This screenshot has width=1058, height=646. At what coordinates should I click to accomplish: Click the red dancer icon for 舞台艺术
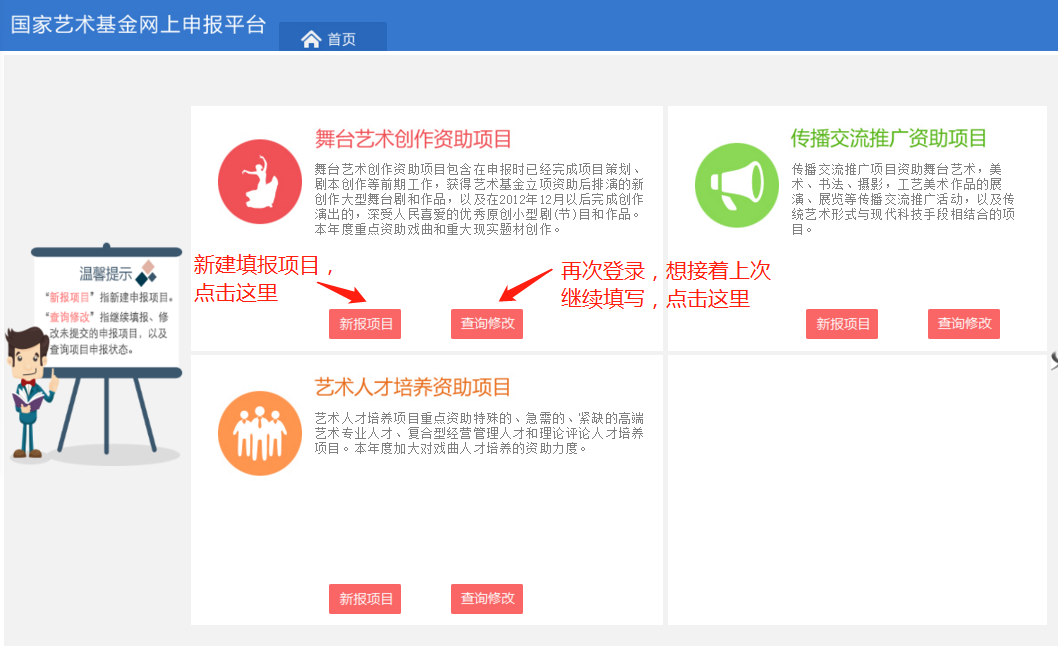point(260,181)
